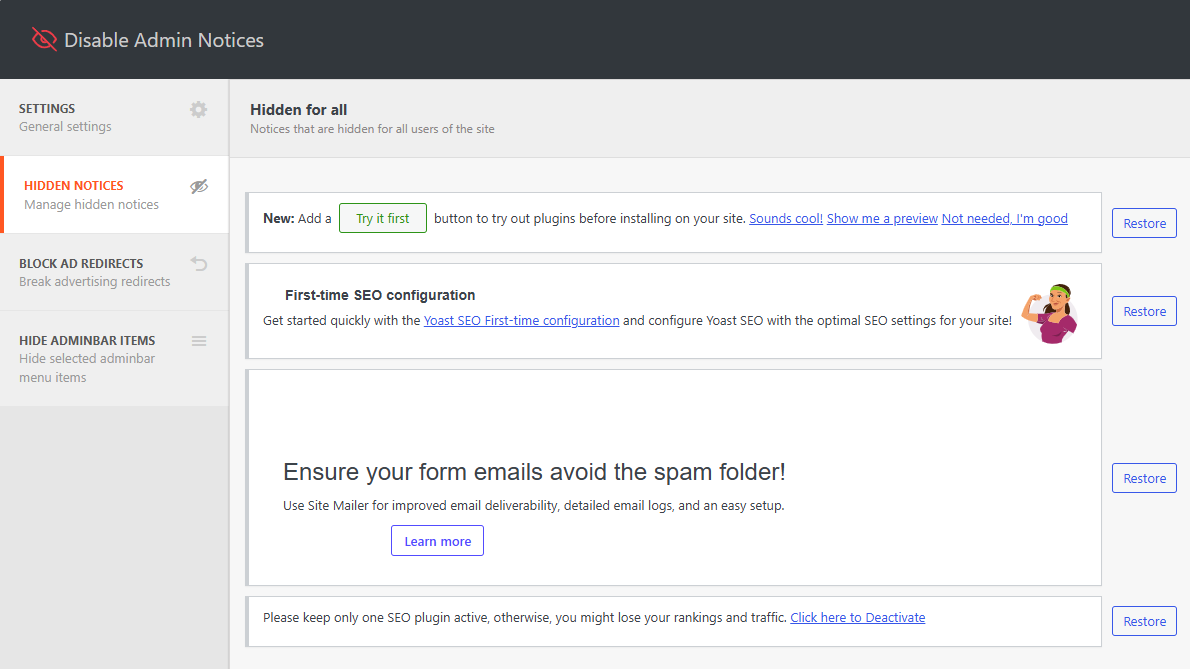Open the Block Ad Redirects section
Image resolution: width=1190 pixels, height=669 pixels.
pyautogui.click(x=94, y=272)
